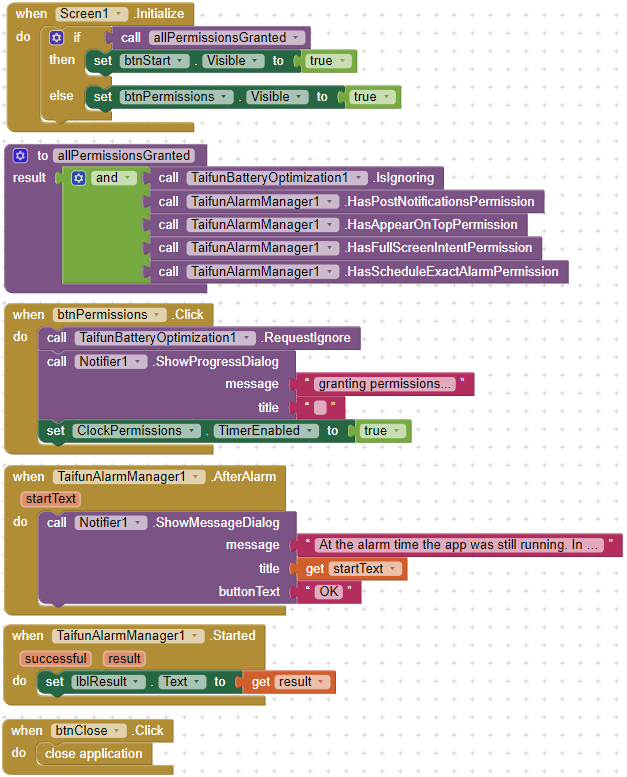Select the close application block
Image resolution: width=627 pixels, height=777 pixels.
pyautogui.click(x=94, y=754)
